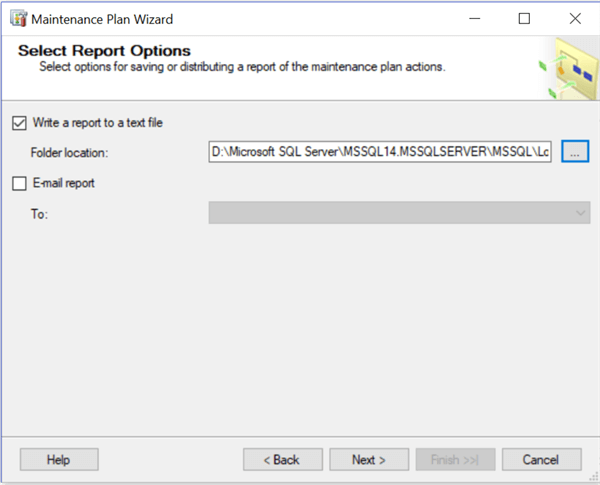Close the wizard with the X button
Image resolution: width=600 pixels, height=485 pixels.
click(575, 19)
